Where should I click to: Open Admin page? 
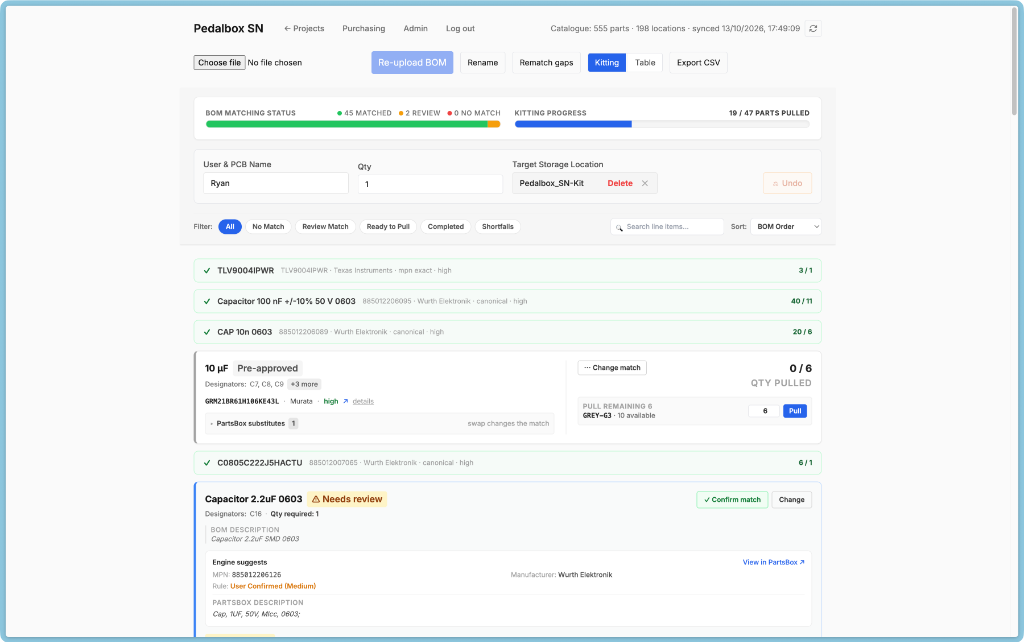pos(415,29)
